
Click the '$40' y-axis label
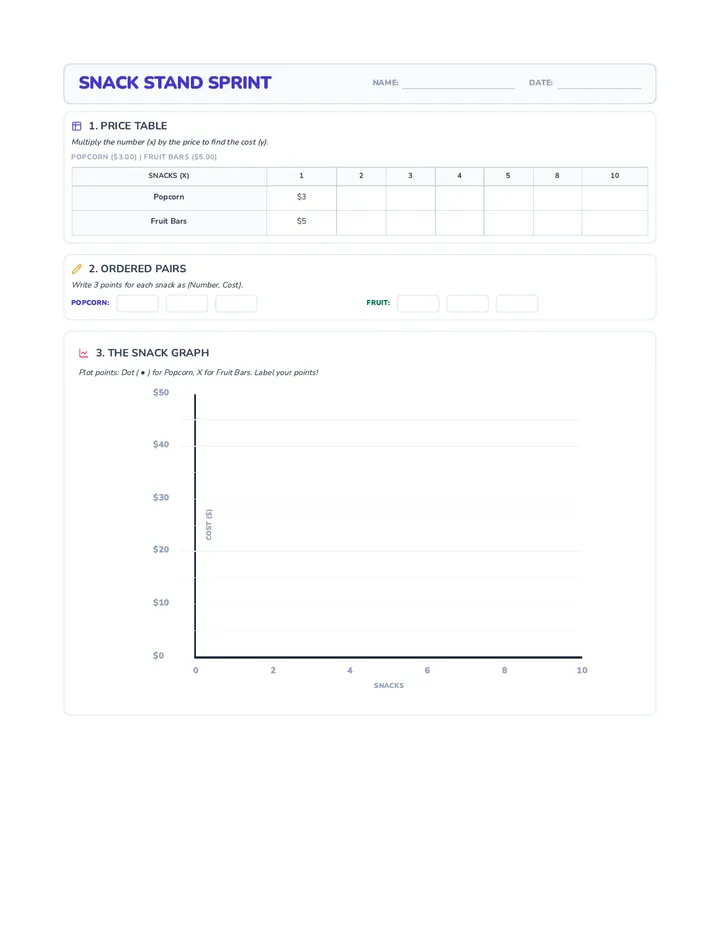(x=161, y=445)
